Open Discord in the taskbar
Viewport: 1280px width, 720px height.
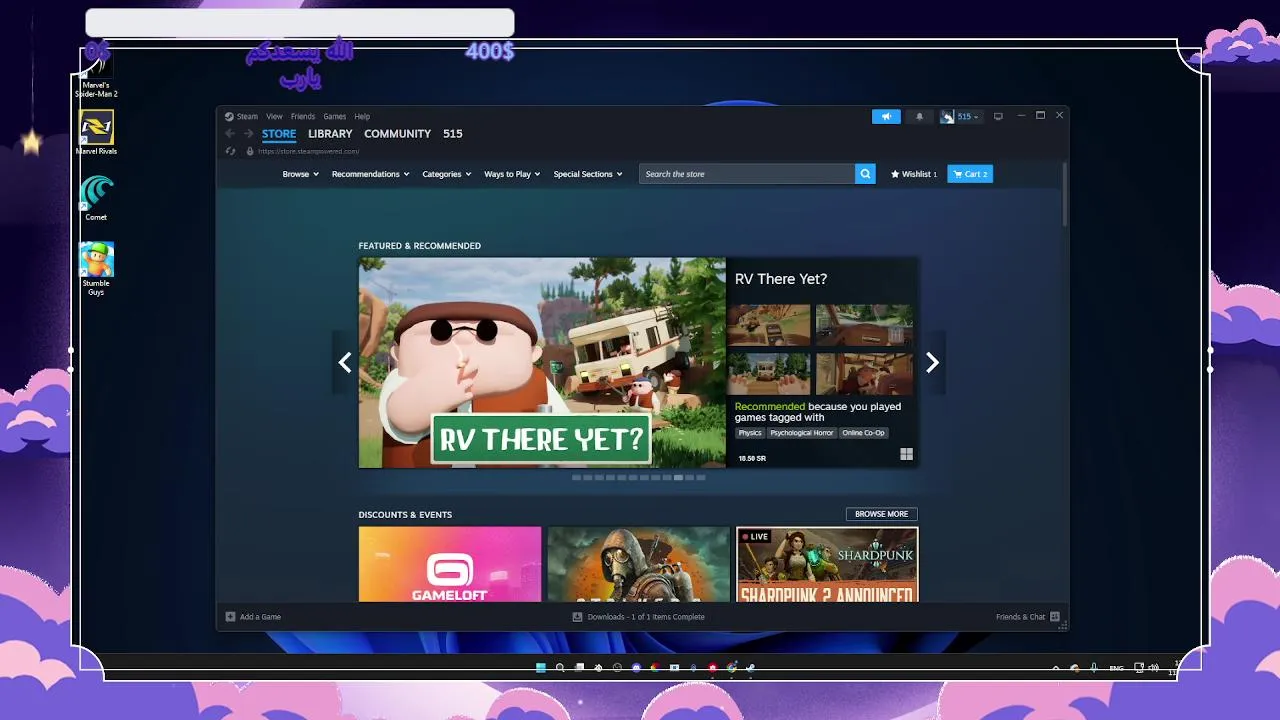click(636, 668)
